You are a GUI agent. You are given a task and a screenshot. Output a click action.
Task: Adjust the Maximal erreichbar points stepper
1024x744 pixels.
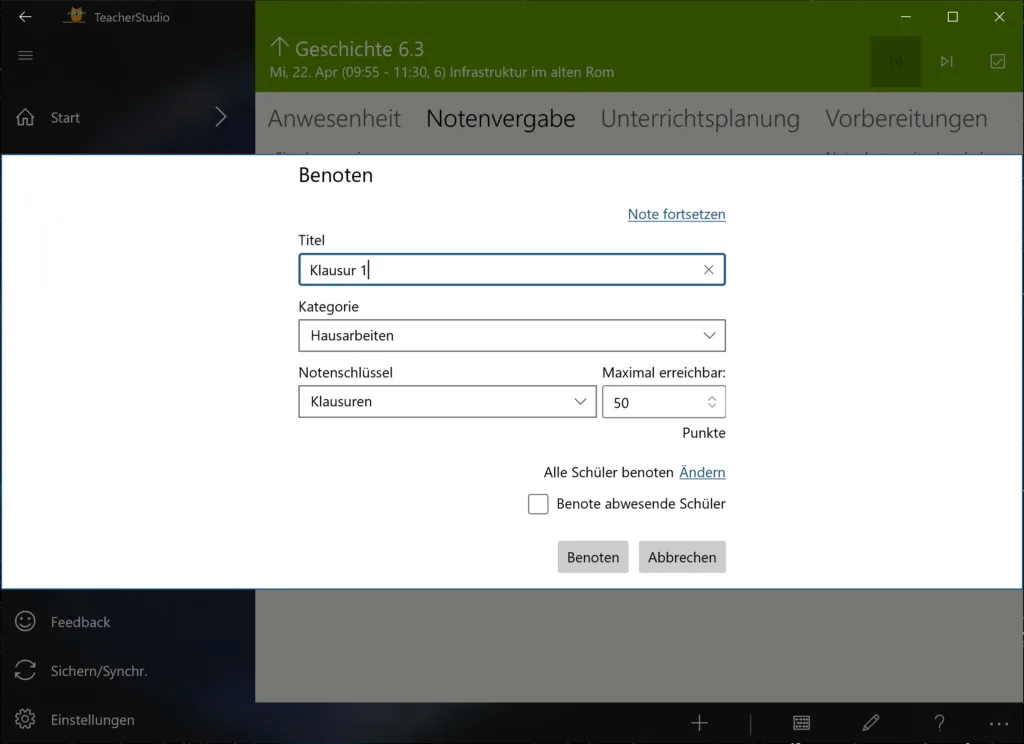[x=712, y=402]
